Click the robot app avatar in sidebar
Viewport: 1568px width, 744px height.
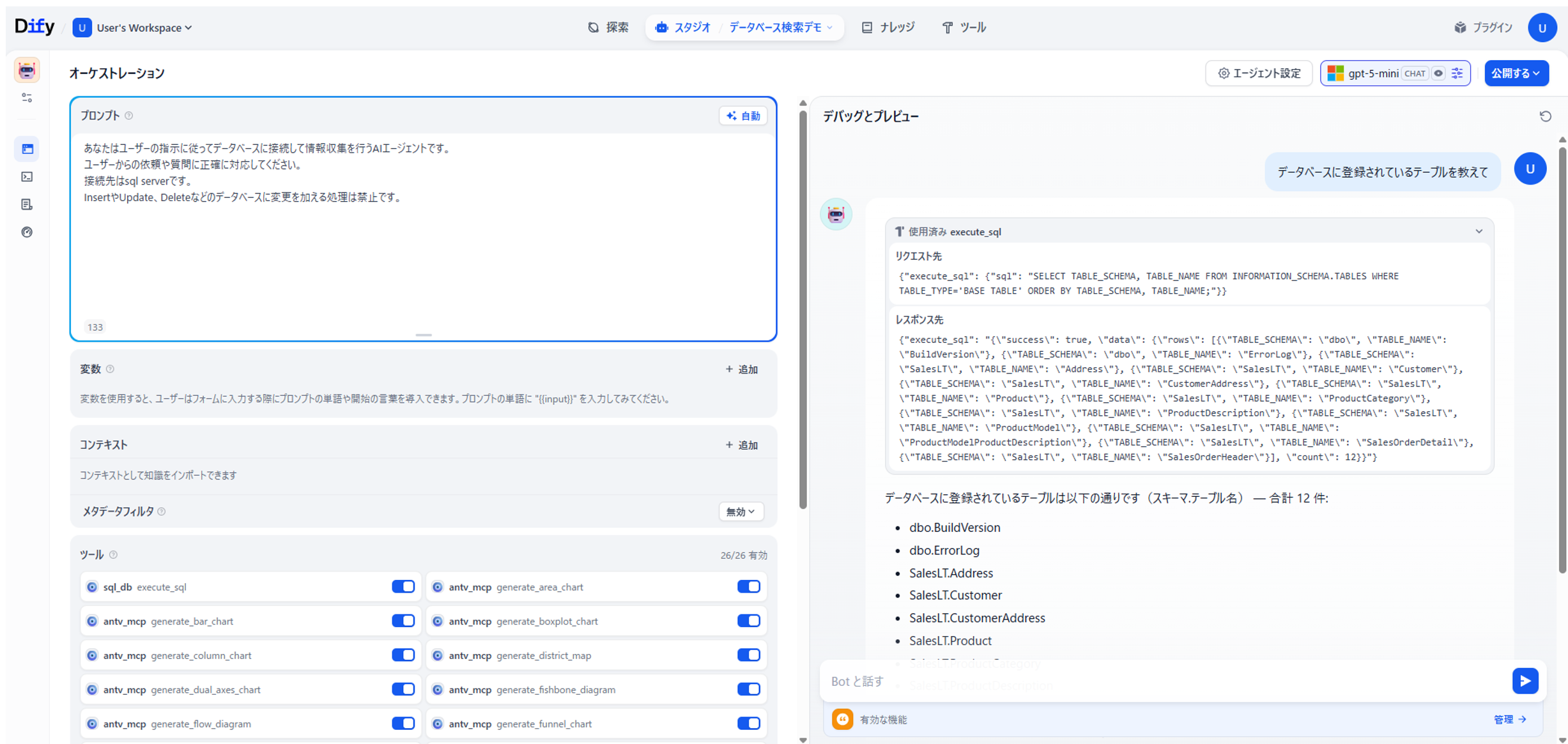pyautogui.click(x=27, y=70)
